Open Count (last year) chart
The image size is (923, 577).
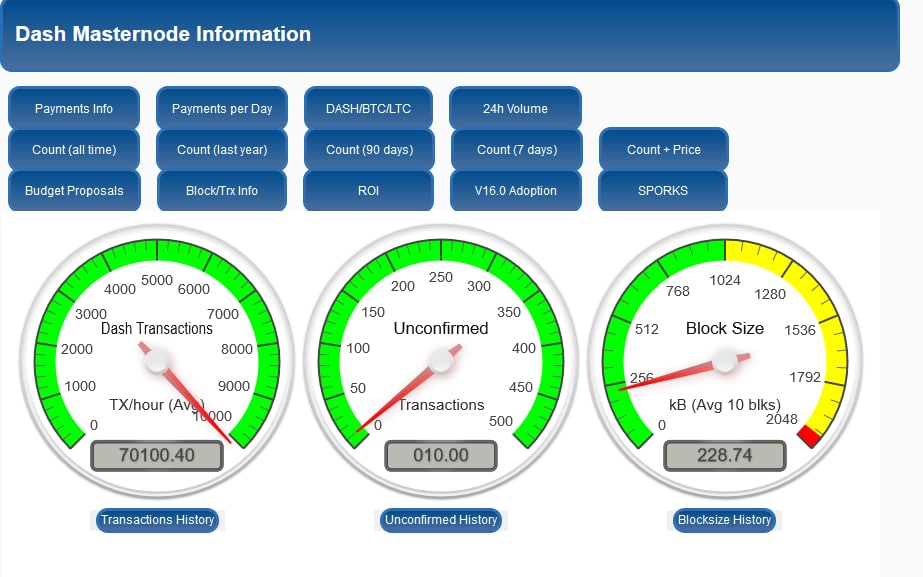pyautogui.click(x=222, y=150)
